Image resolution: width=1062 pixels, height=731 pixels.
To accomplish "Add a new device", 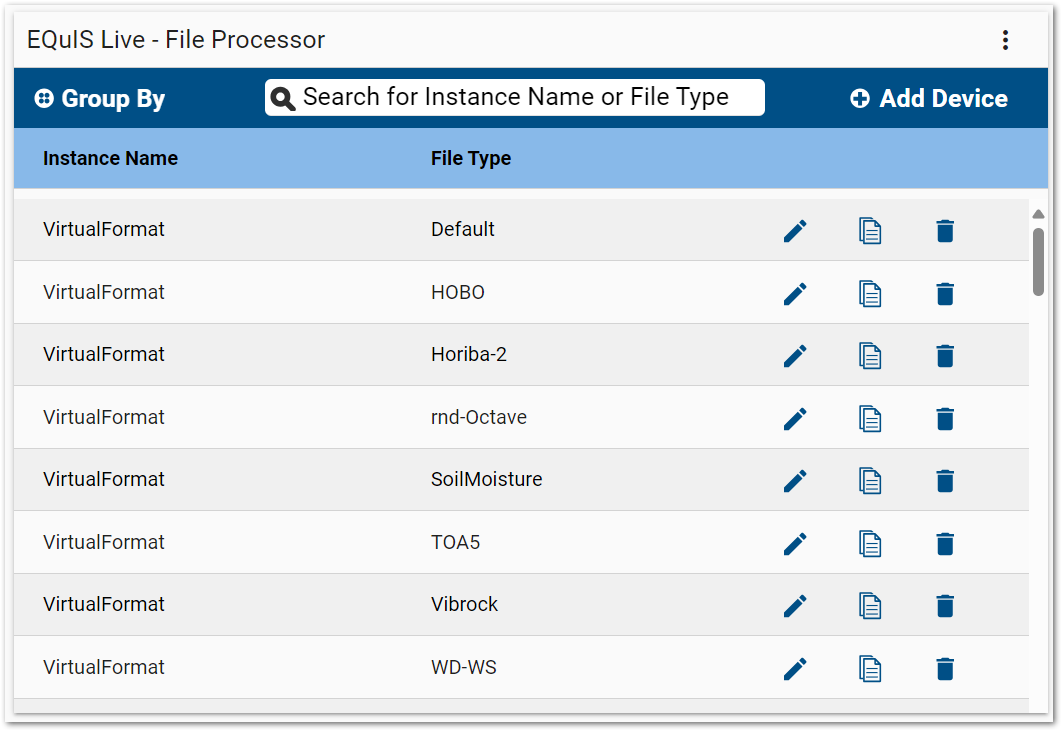I will click(928, 98).
